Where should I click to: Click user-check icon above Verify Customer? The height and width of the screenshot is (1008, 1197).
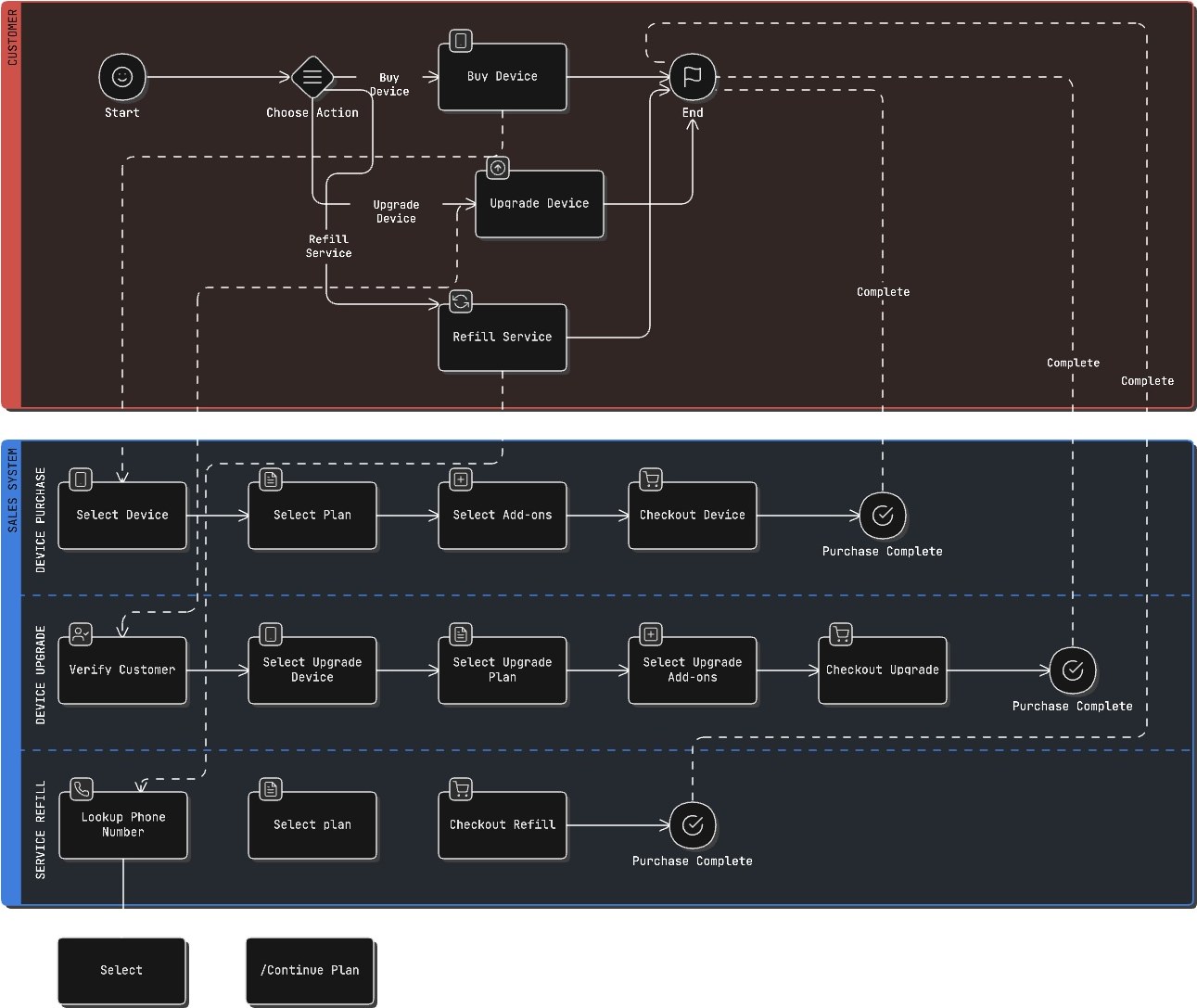(x=81, y=634)
